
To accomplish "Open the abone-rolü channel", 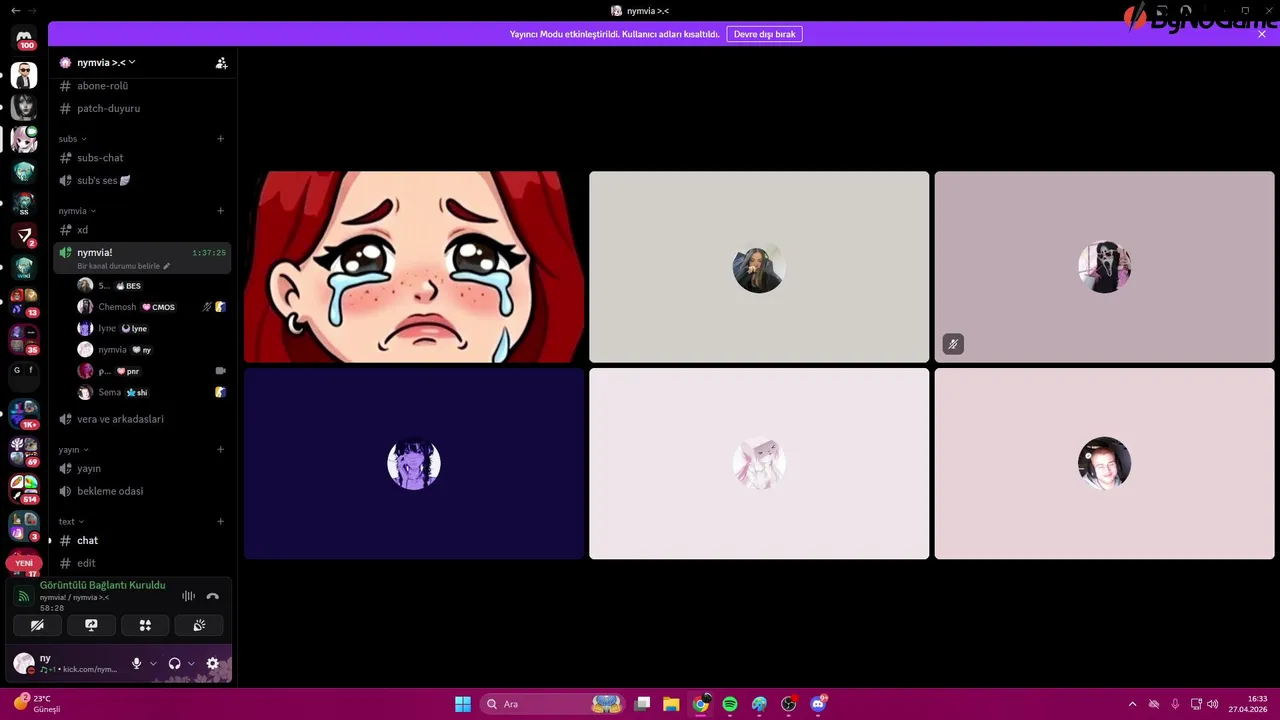I will [142, 86].
